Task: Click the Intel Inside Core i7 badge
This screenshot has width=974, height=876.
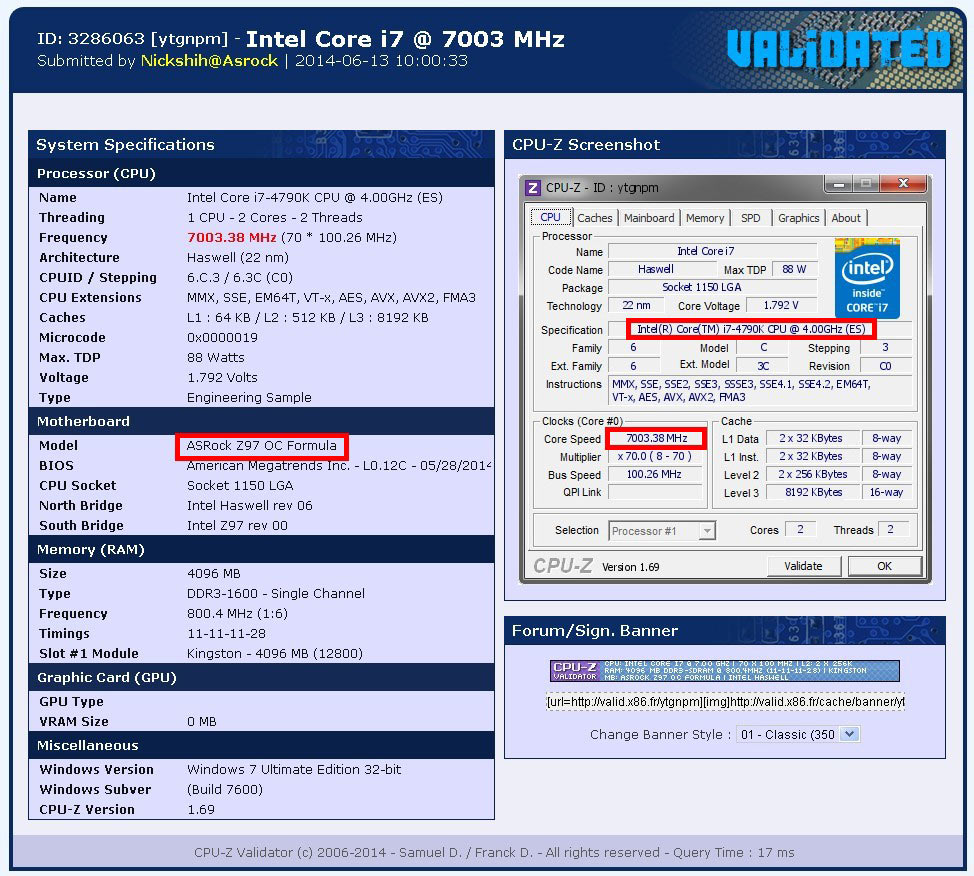Action: pyautogui.click(x=869, y=278)
